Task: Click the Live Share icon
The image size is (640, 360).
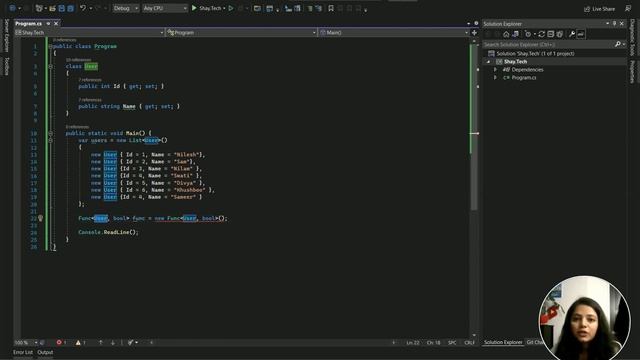Action: point(587,9)
